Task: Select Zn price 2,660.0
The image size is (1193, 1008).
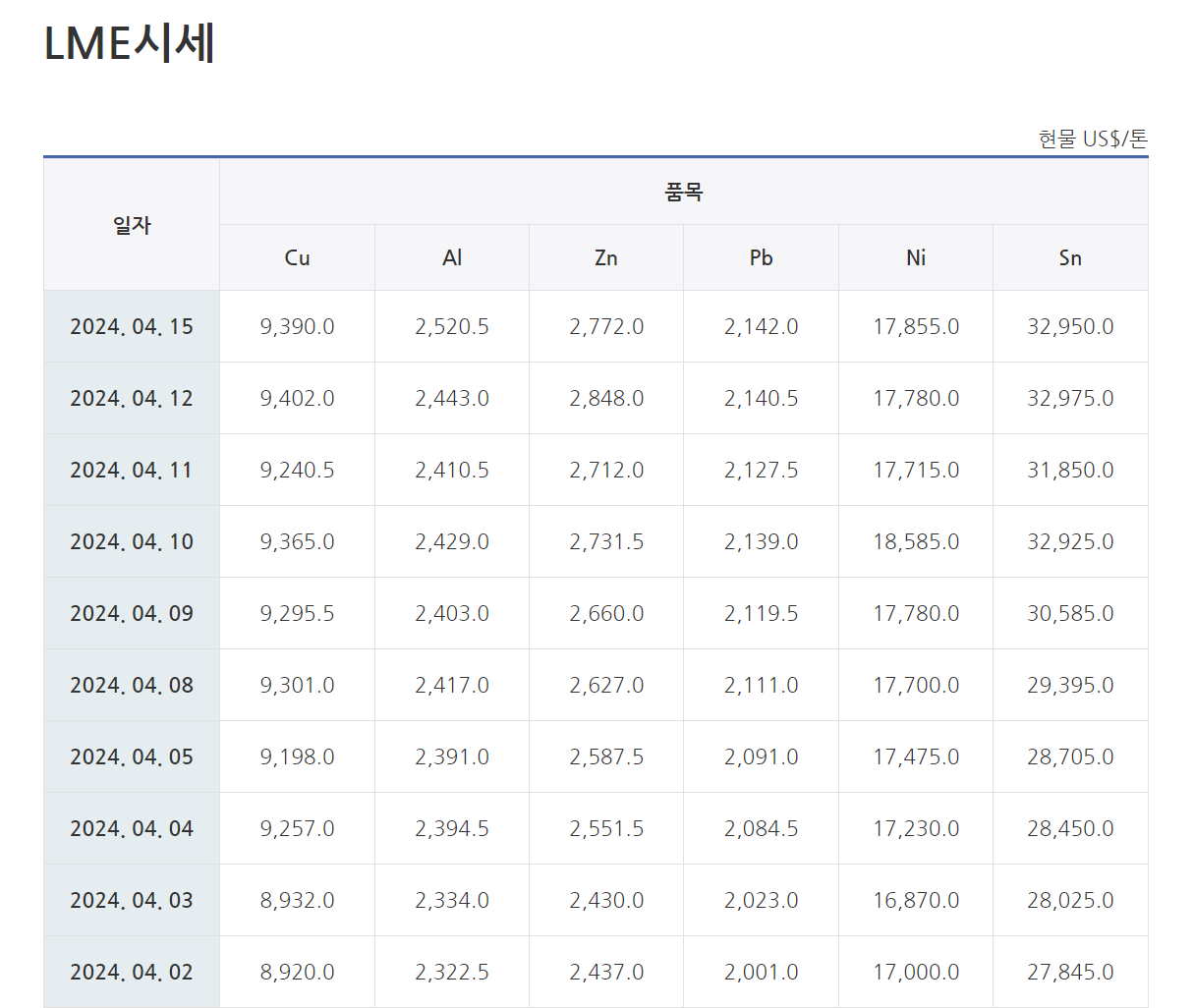Action: [606, 614]
